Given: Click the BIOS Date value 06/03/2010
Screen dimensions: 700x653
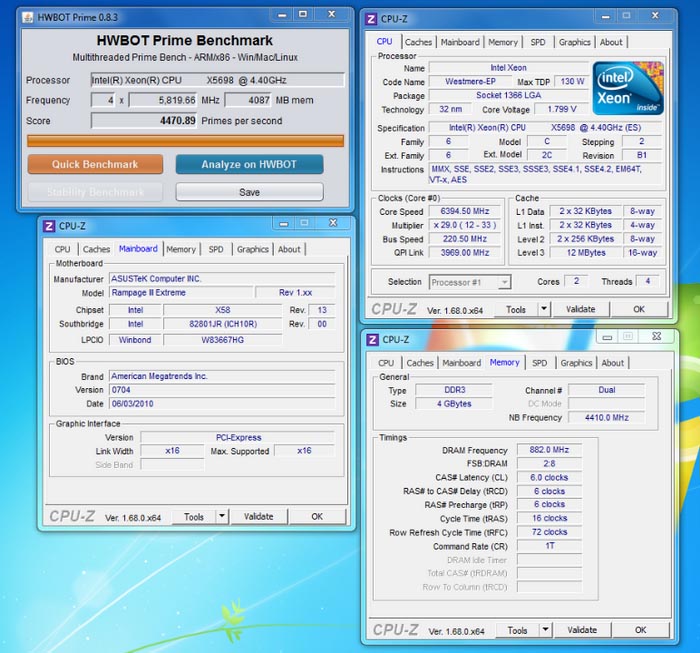Looking at the screenshot, I should 222,403.
